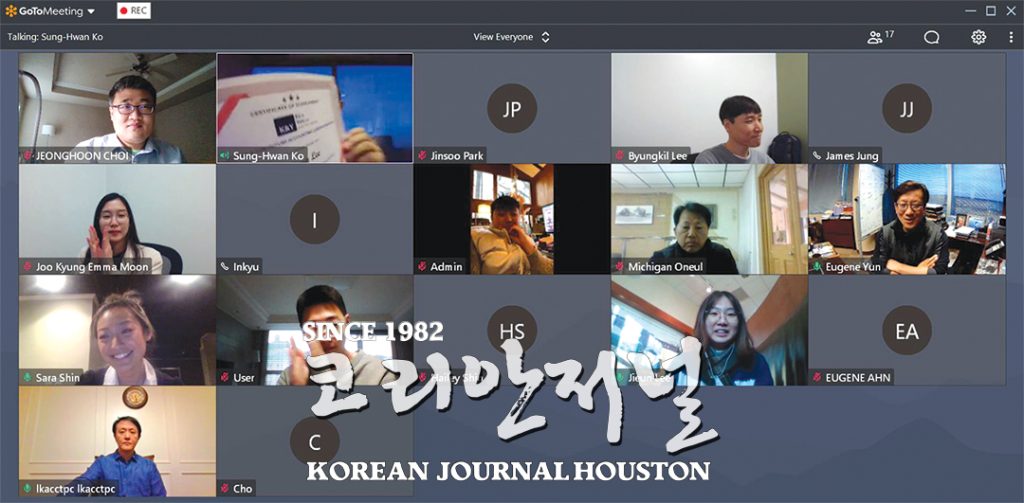Select Joo Kyung Emma Moon's video tile

(x=117, y=219)
